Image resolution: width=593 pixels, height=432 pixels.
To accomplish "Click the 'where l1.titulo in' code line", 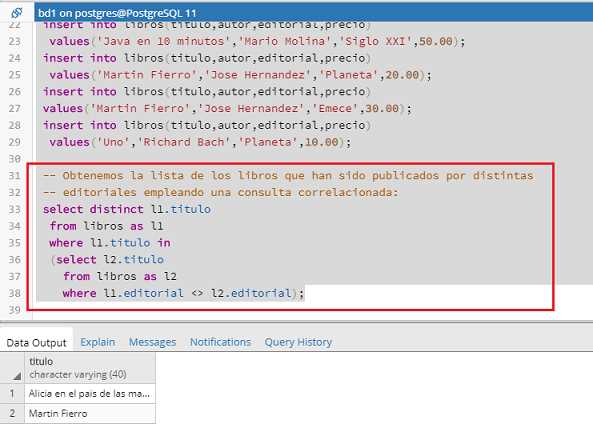I will click(x=110, y=243).
